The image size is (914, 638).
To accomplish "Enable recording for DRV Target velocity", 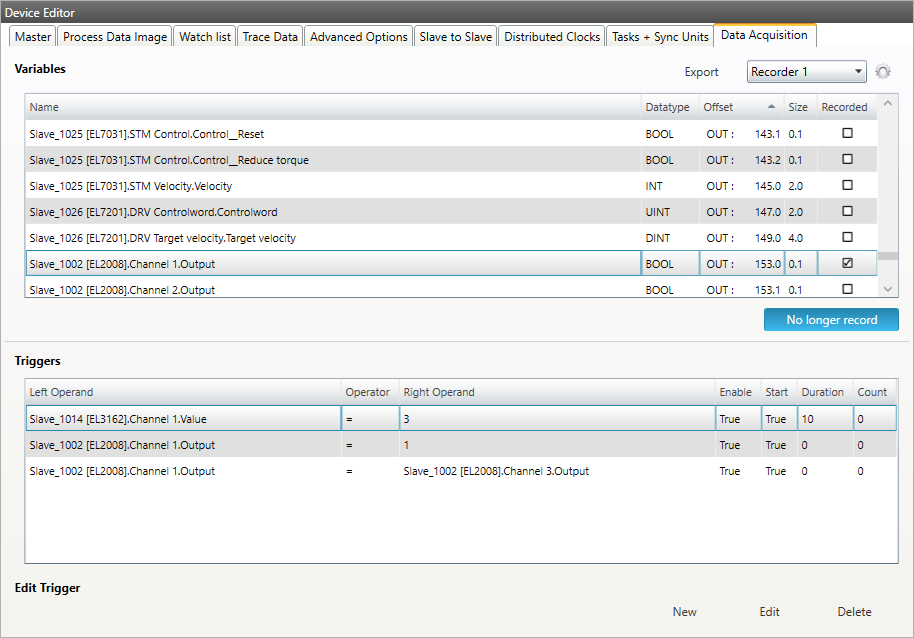I will click(x=847, y=238).
